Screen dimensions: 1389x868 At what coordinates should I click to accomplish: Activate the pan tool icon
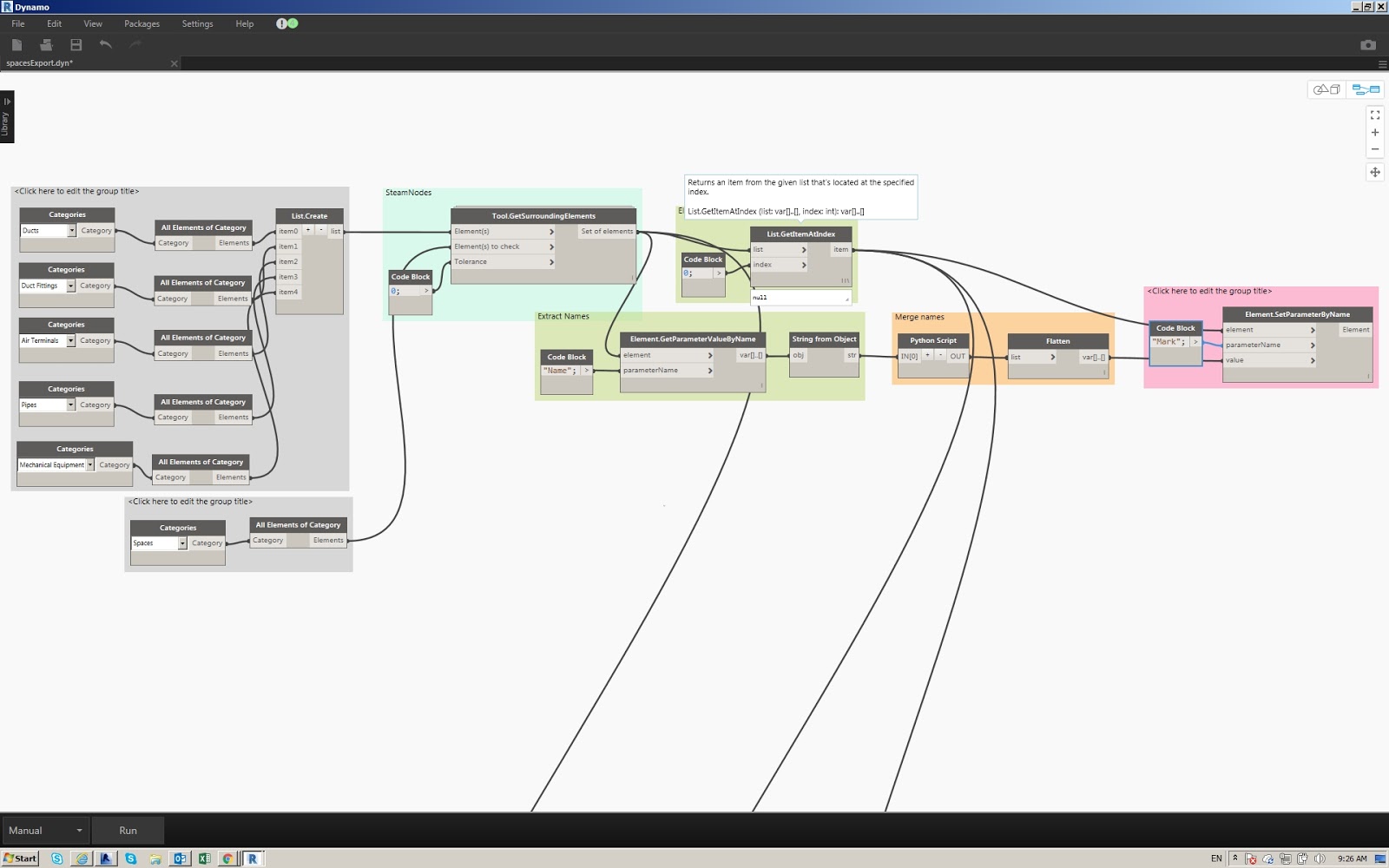point(1375,173)
